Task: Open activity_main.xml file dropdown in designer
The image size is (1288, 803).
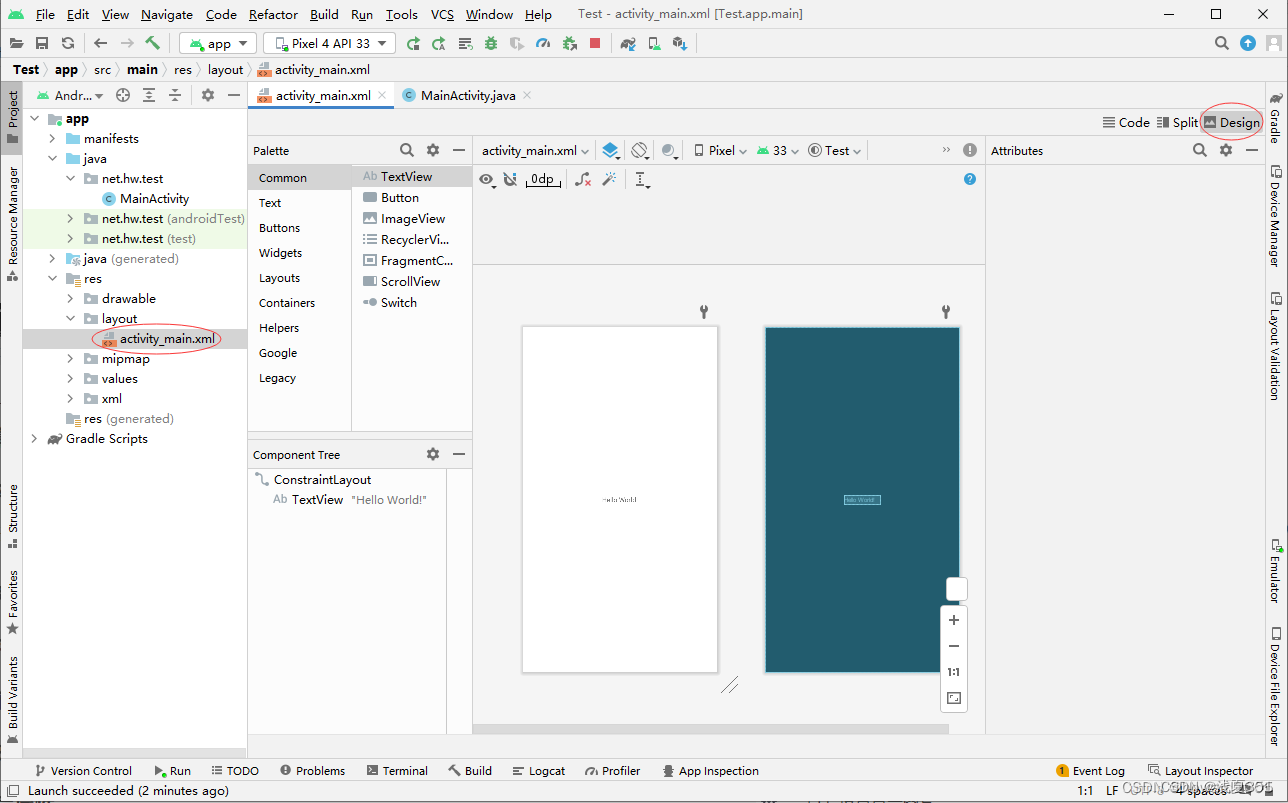Action: [535, 150]
